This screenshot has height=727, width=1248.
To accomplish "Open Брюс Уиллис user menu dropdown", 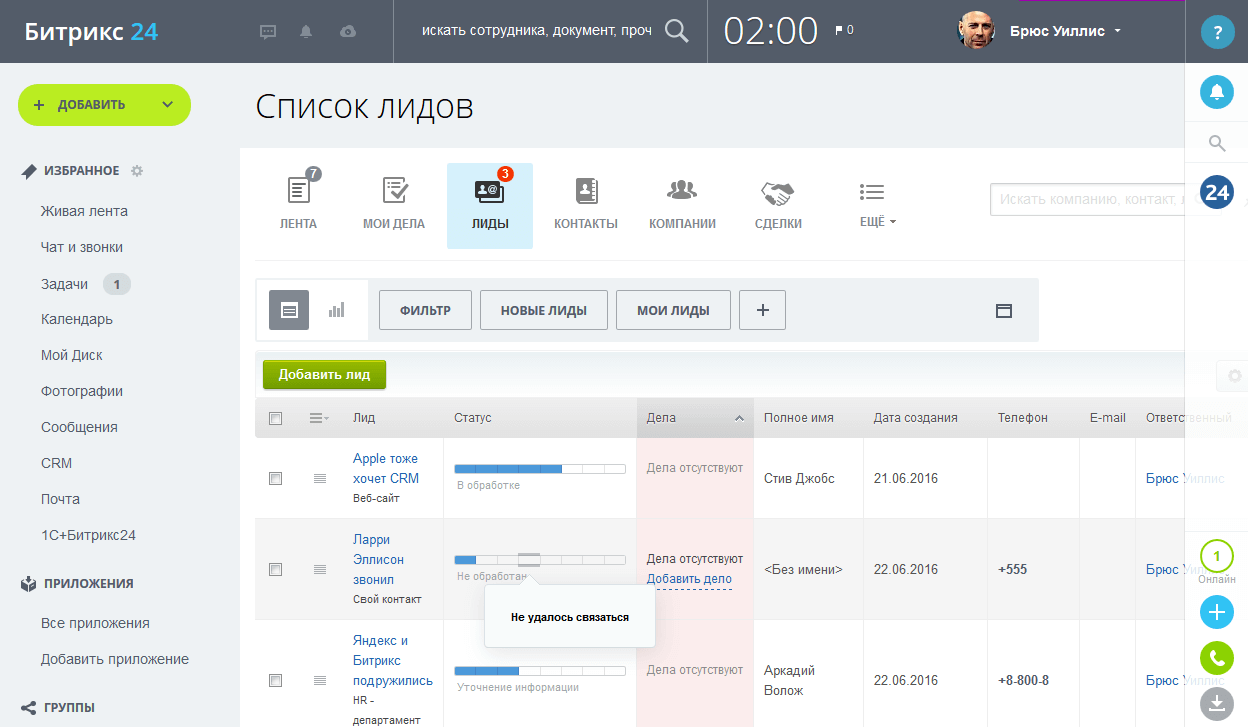I will pos(1067,31).
